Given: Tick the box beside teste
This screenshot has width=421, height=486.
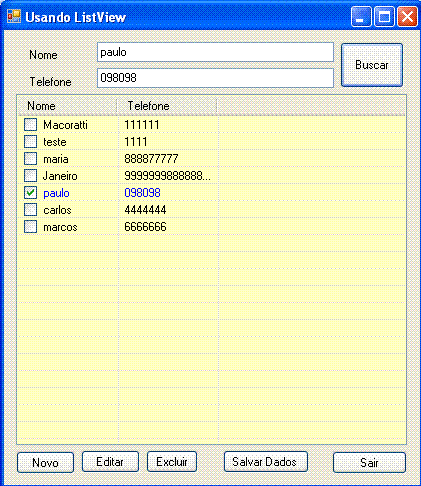Looking at the screenshot, I should pyautogui.click(x=30, y=142).
